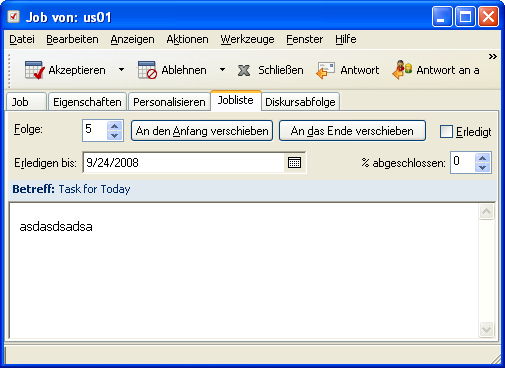Screen dimensions: 505x368
Task: Click the % abgeschlossen number field
Action: click(463, 162)
